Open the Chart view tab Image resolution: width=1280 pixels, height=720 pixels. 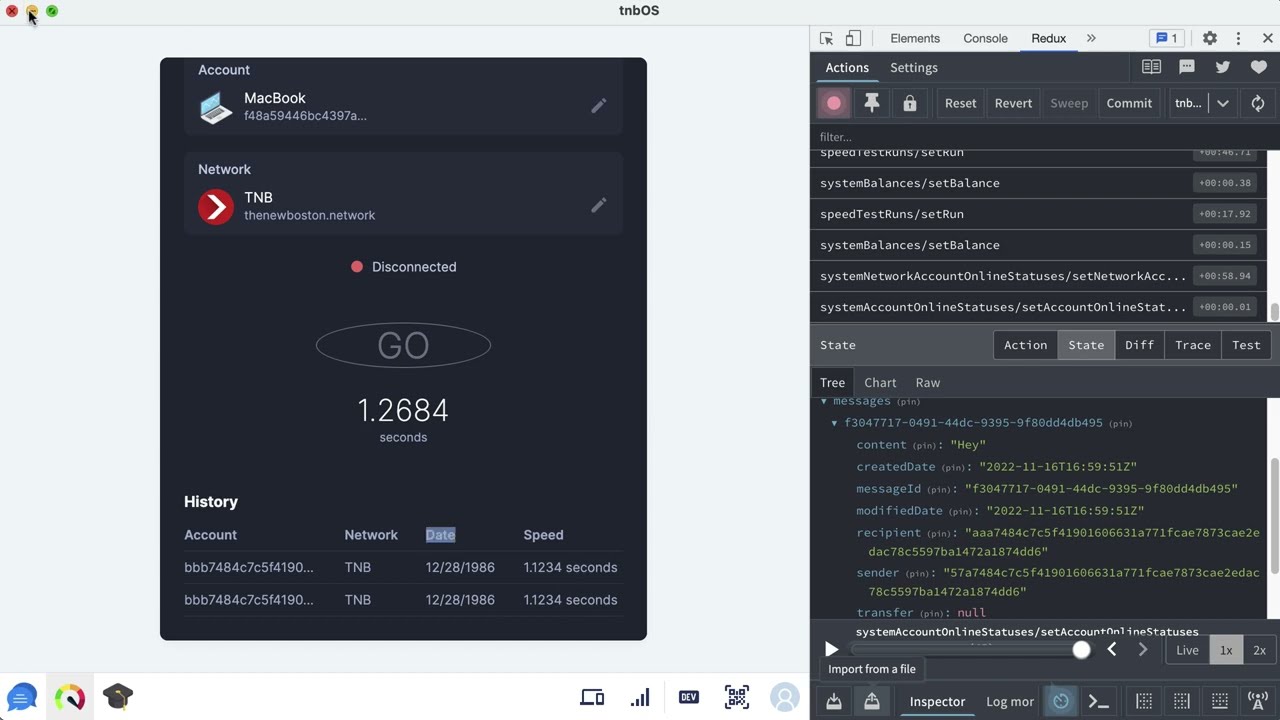click(x=880, y=383)
